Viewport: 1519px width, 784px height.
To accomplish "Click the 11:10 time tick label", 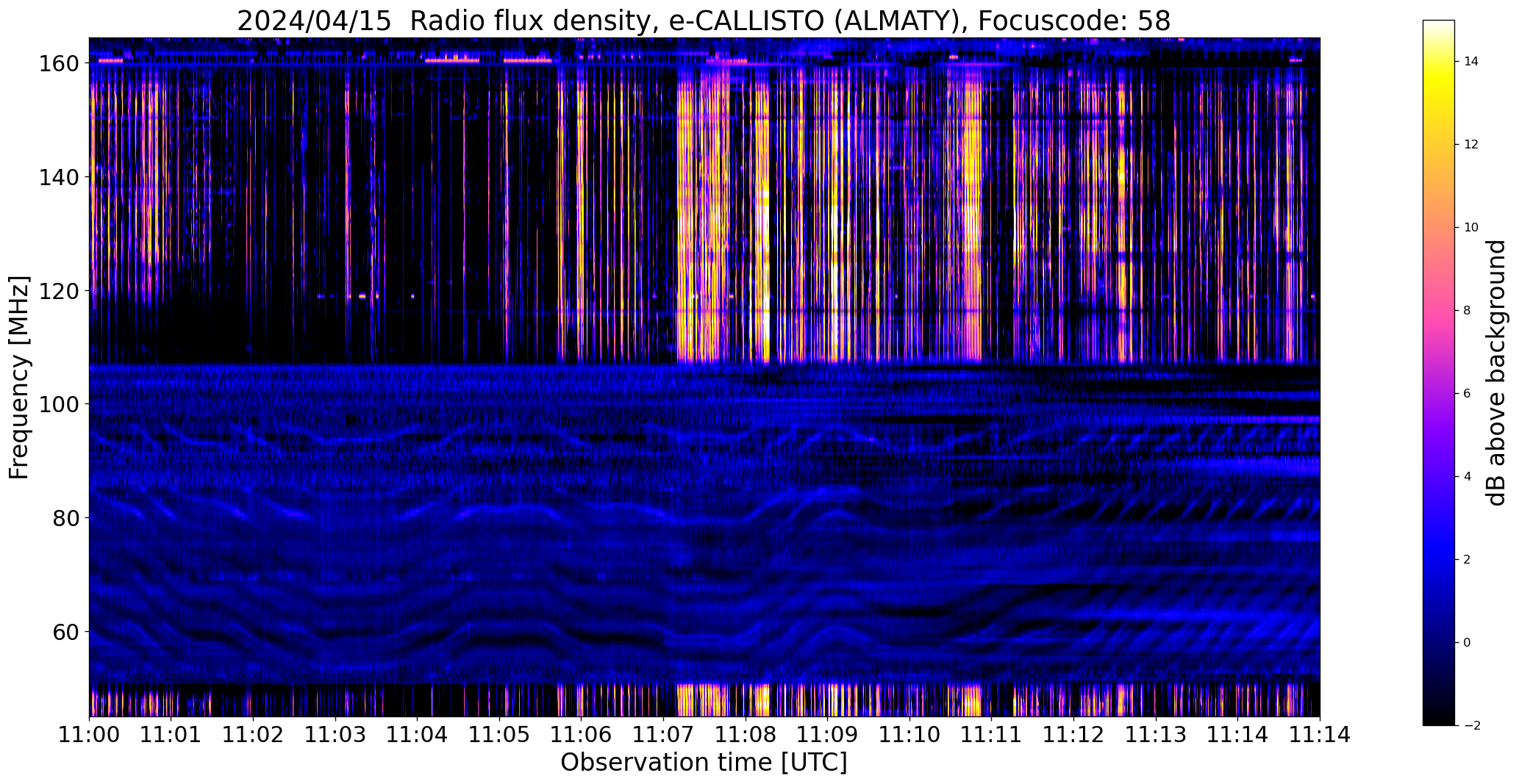I will click(909, 734).
